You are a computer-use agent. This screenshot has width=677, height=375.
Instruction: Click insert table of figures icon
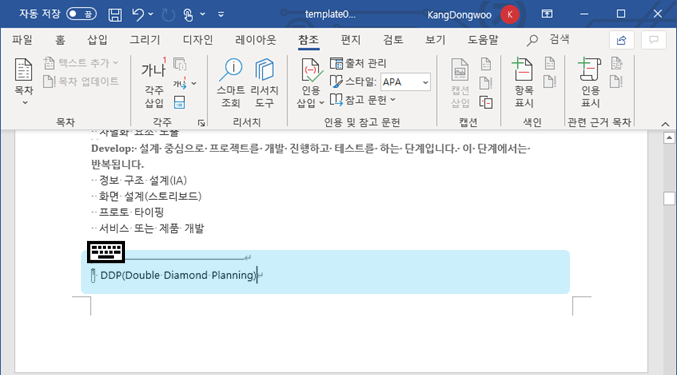[486, 64]
